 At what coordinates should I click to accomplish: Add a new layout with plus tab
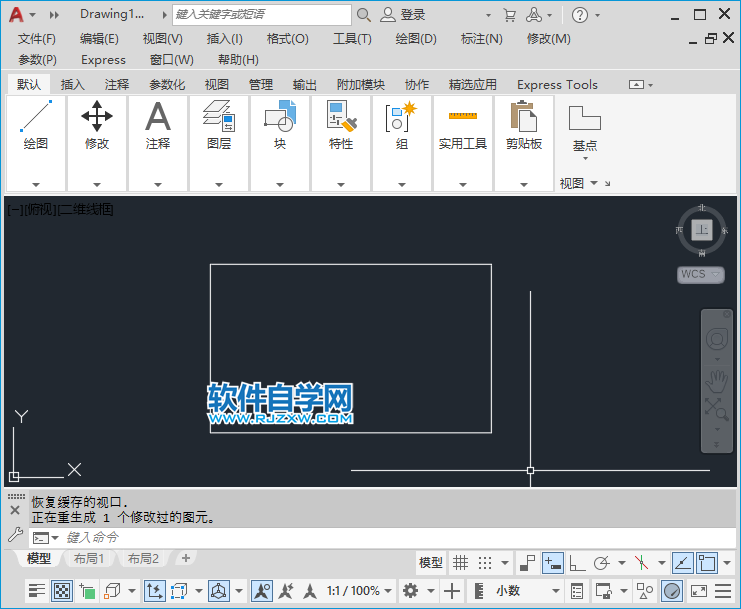point(186,558)
